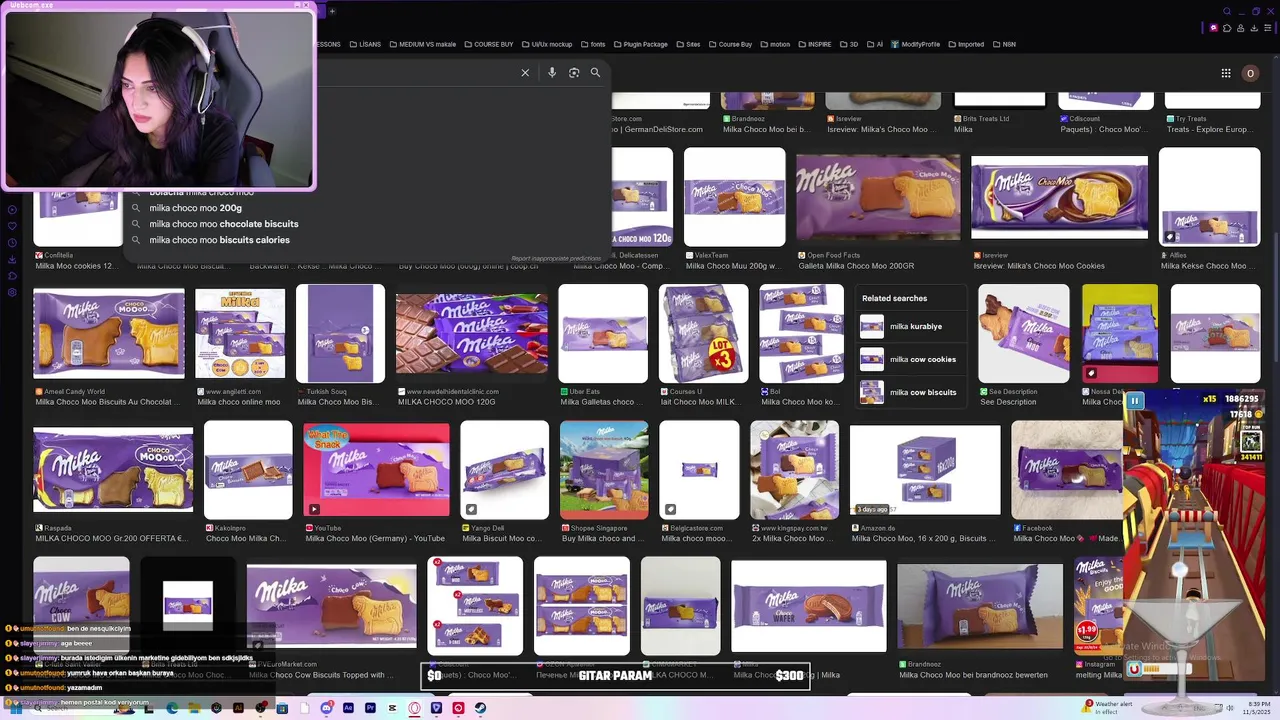
Task: Open the Amazon.de Milka Choco Moo 16 x 200 g image
Action: (x=925, y=470)
